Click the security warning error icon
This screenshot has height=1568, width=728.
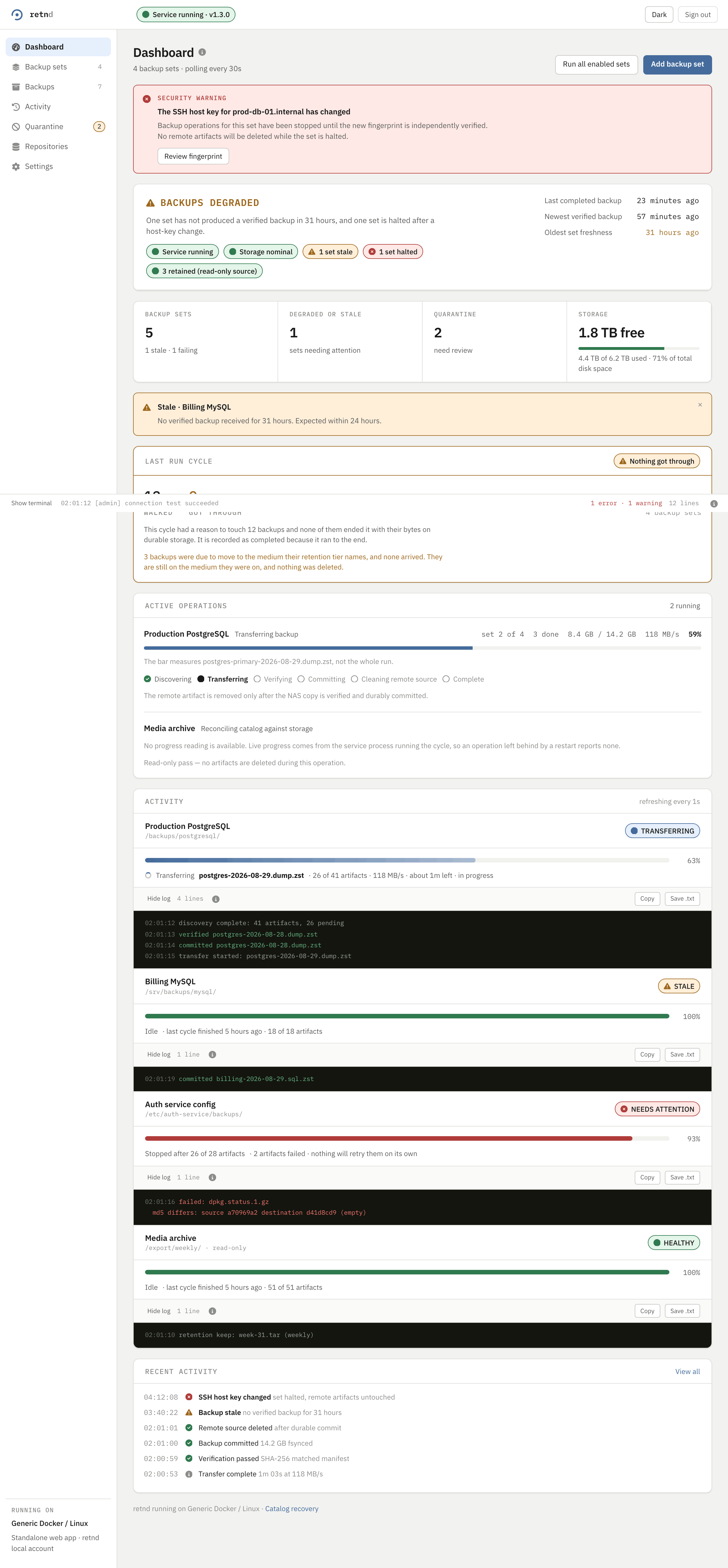pos(147,99)
